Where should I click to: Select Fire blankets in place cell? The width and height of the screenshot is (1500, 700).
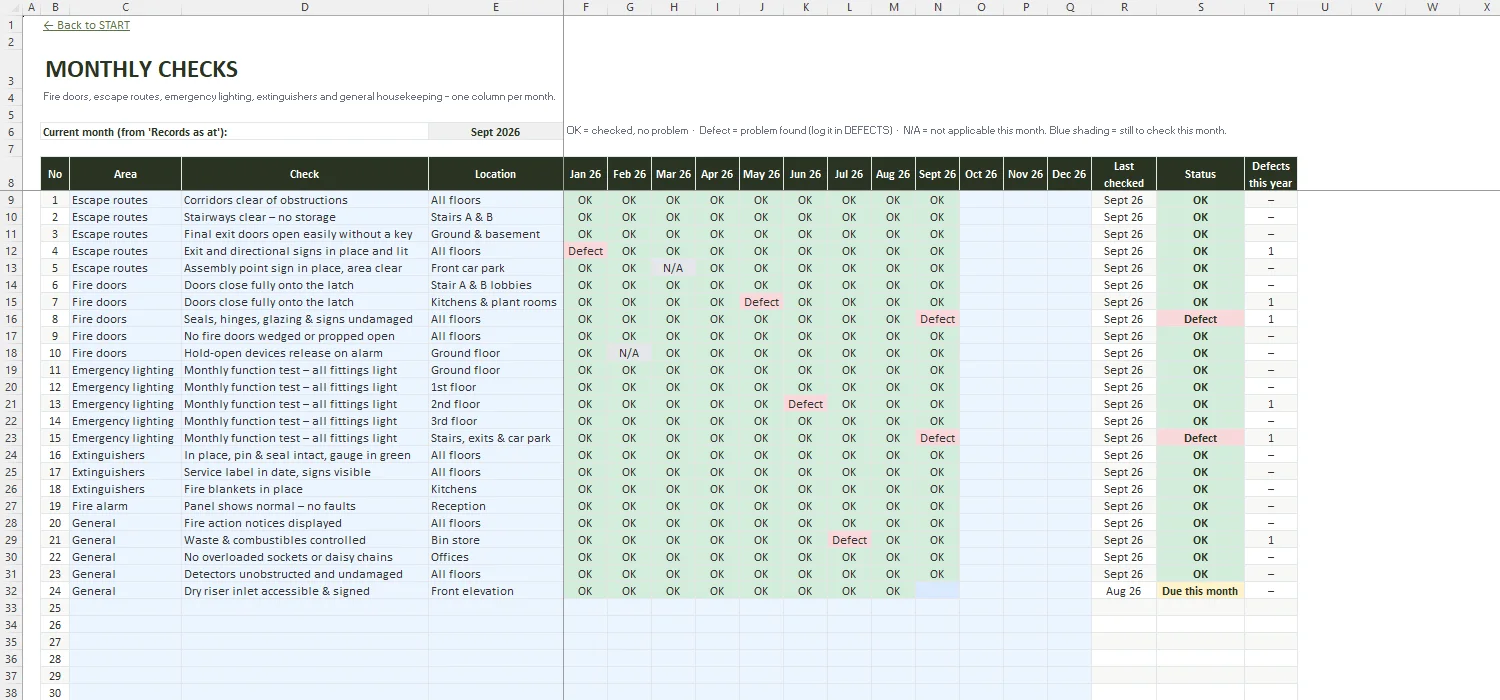coord(305,489)
